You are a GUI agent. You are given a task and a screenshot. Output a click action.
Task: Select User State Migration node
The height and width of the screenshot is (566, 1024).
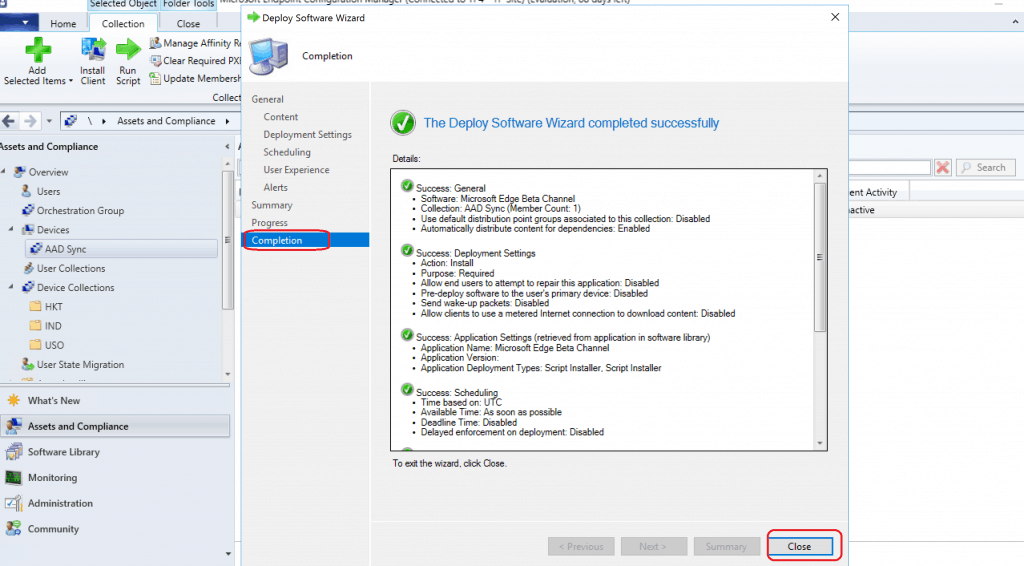point(80,365)
